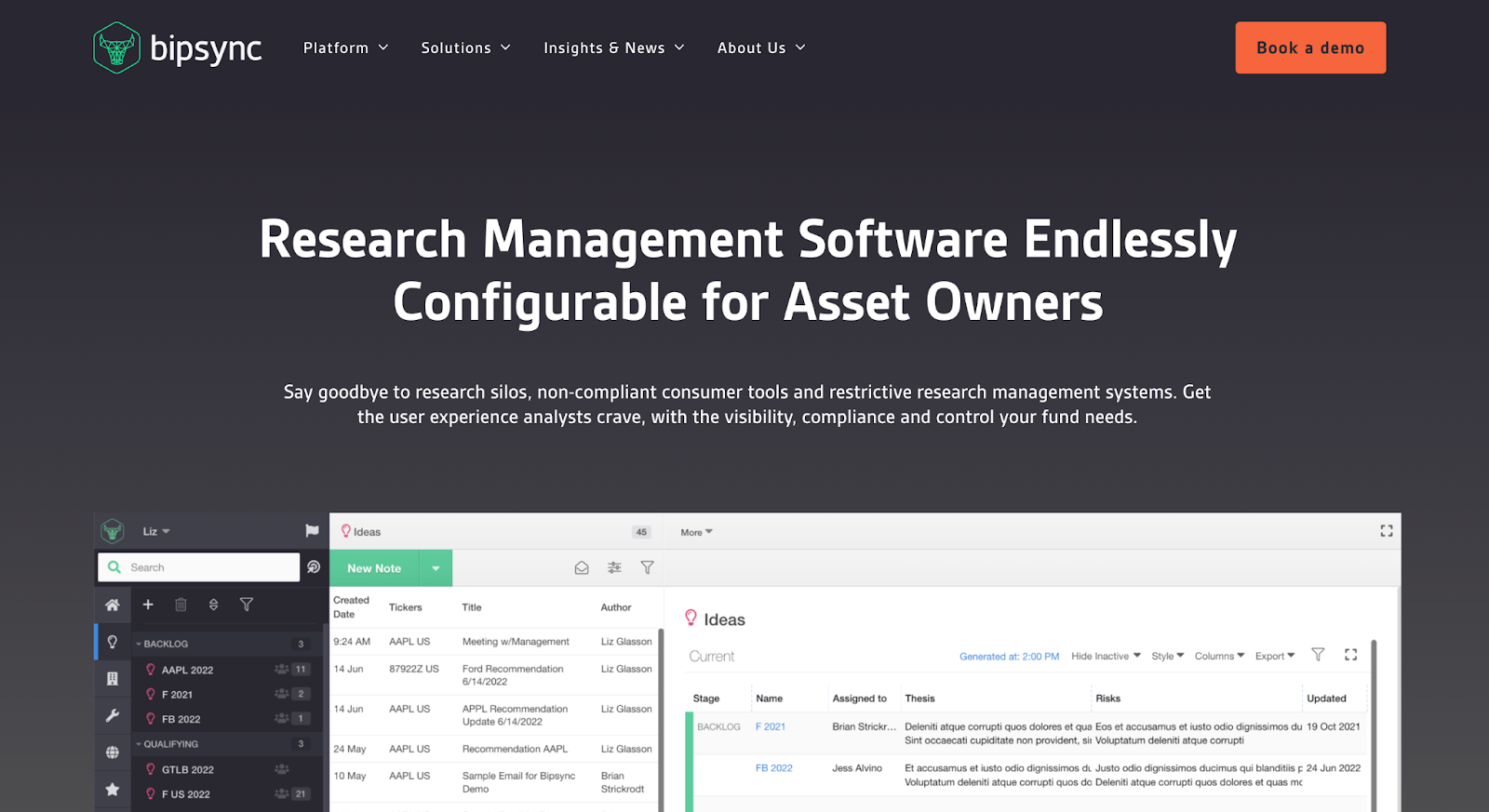Open the Hide Inactive dropdown
The image size is (1489, 812).
1106,656
